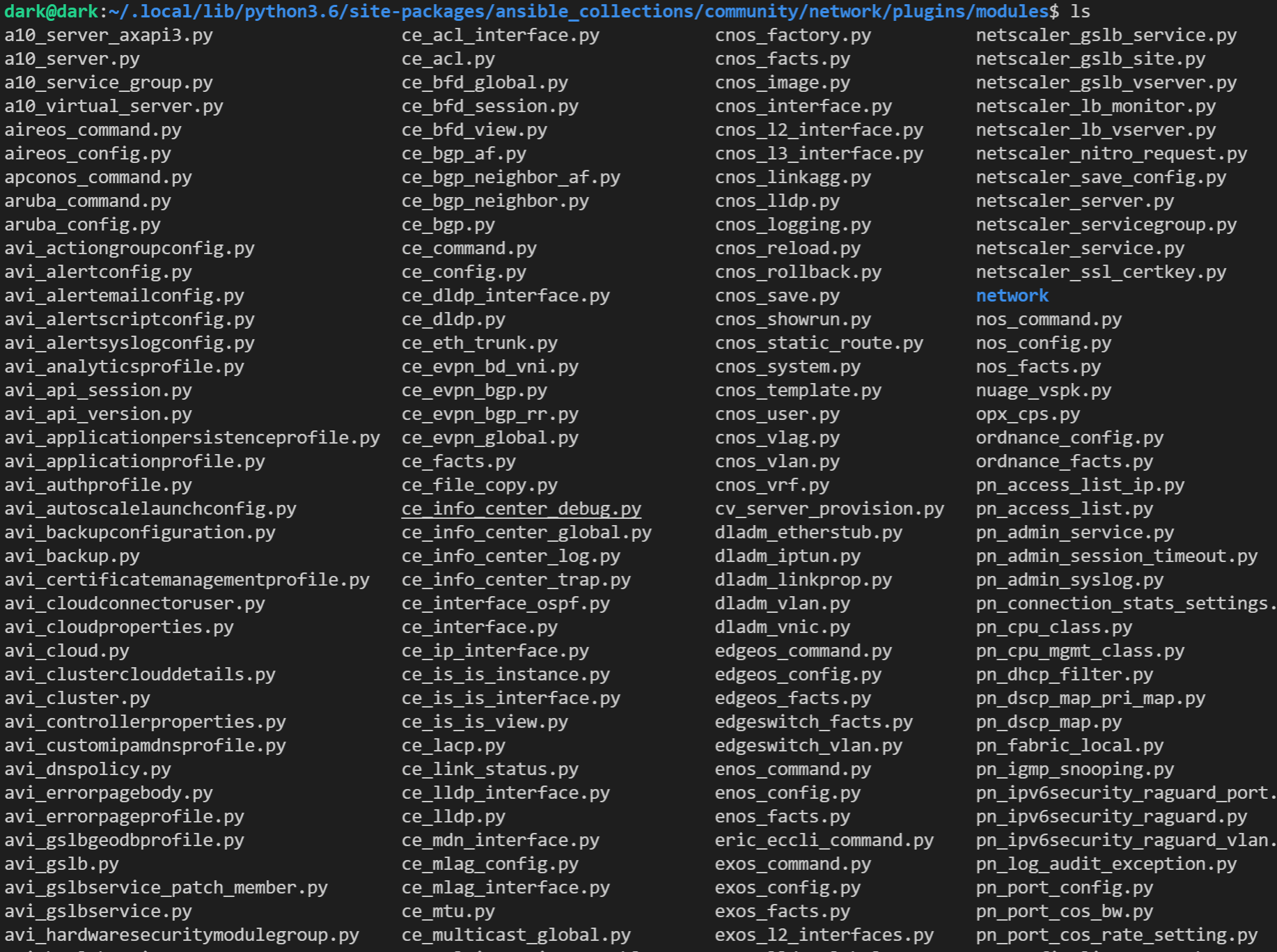This screenshot has width=1277, height=952.
Task: Open the network directory entry
Action: [x=1012, y=295]
